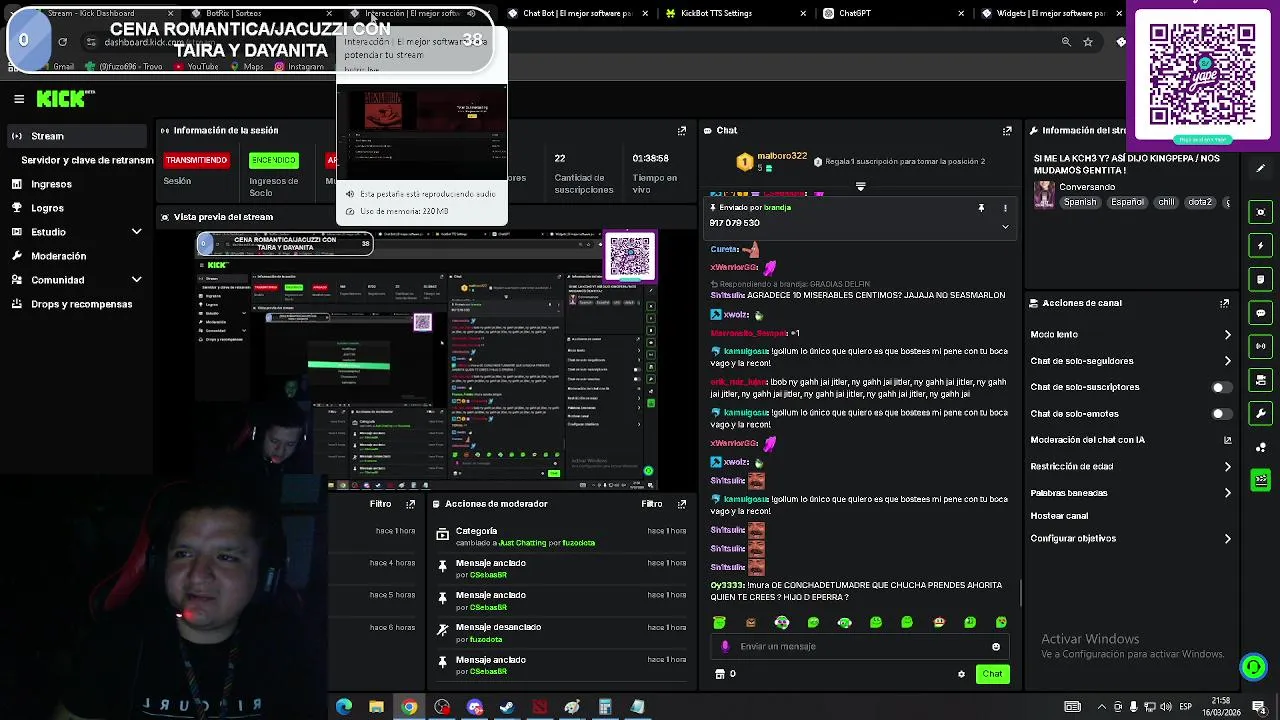The width and height of the screenshot is (1280, 720).
Task: Expand the pinned message 917 079 530
Action: click(x=1005, y=226)
